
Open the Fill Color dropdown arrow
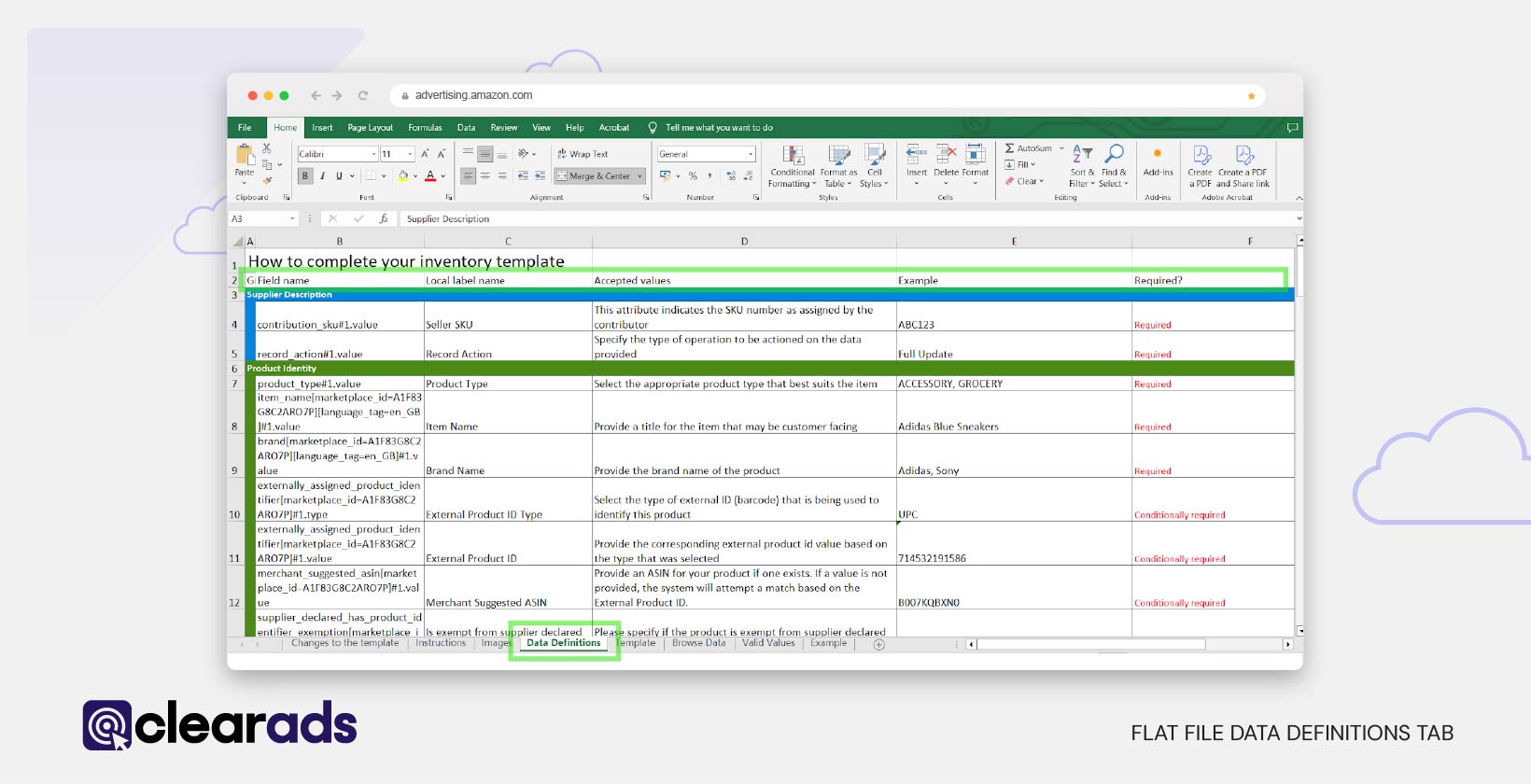tap(415, 175)
